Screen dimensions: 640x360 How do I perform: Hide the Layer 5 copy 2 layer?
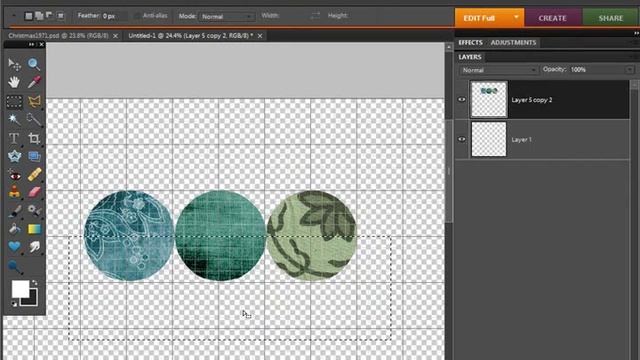pos(462,100)
